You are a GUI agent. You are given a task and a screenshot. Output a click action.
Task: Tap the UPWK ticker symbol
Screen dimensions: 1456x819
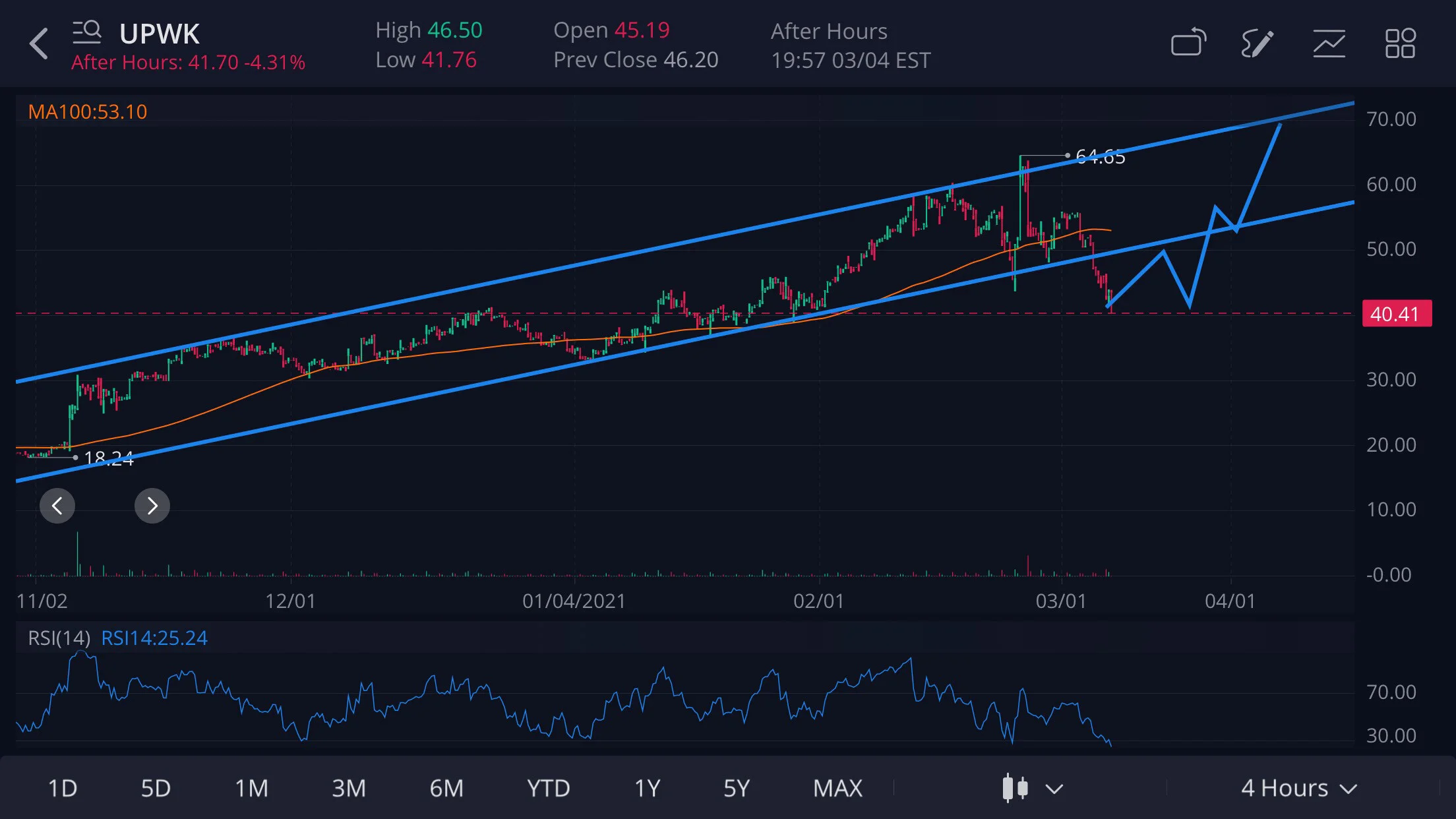[159, 34]
